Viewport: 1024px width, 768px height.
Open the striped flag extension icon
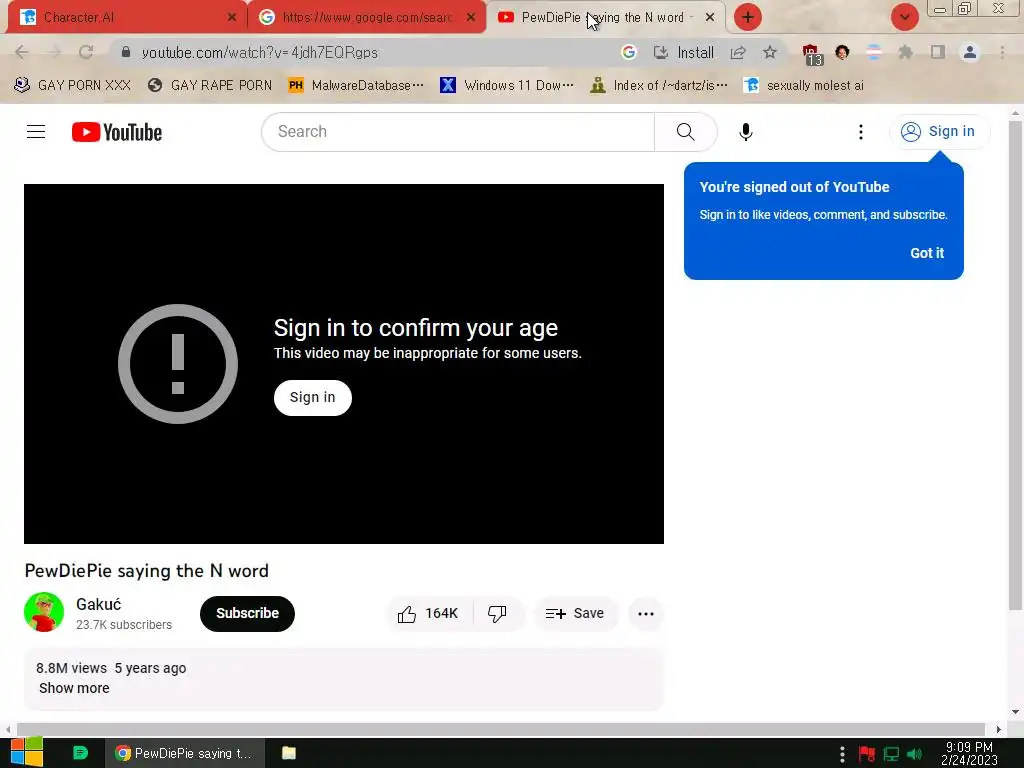coord(874,52)
